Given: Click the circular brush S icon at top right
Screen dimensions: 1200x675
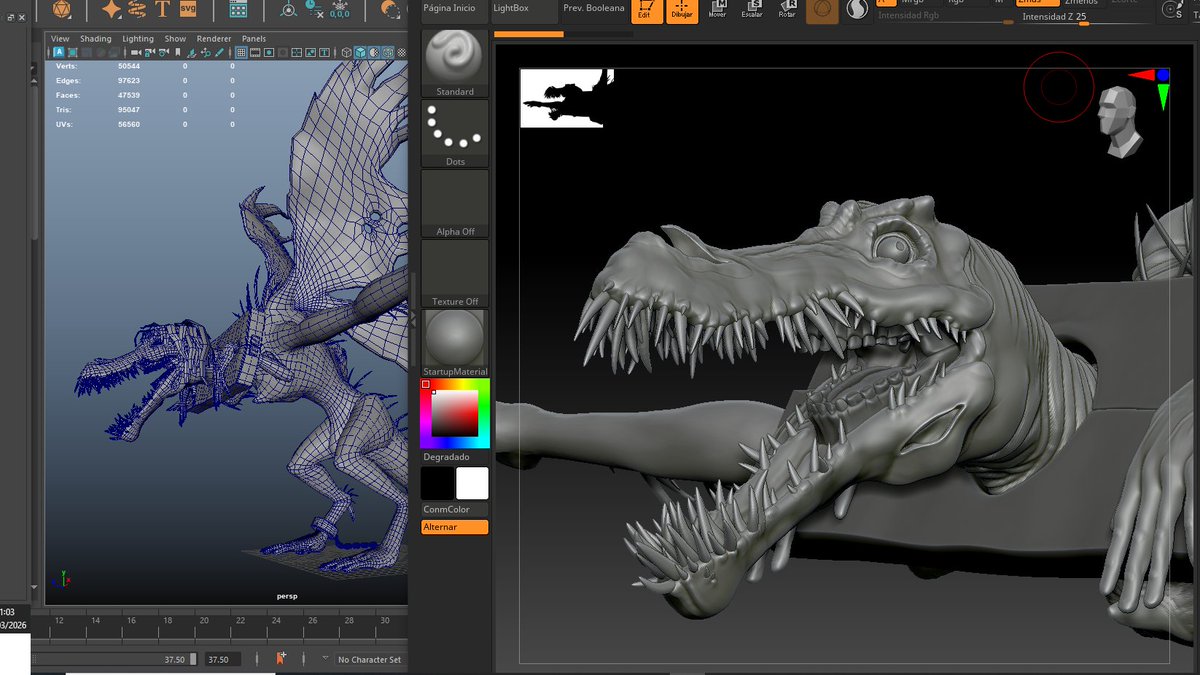Looking at the screenshot, I should tap(1173, 10).
